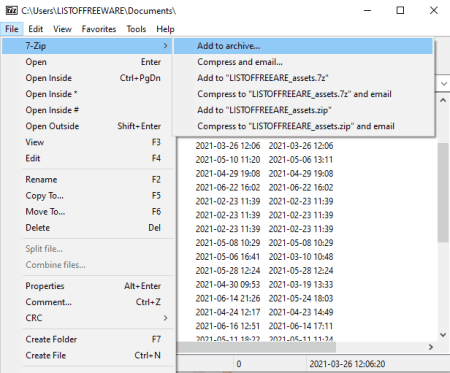Select Move To... menu entry
Viewport: 450px width, 373px height.
pyautogui.click(x=87, y=211)
